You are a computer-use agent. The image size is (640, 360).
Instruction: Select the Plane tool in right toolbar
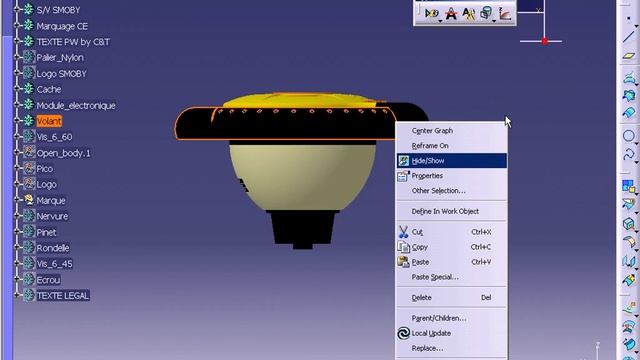tap(629, 56)
